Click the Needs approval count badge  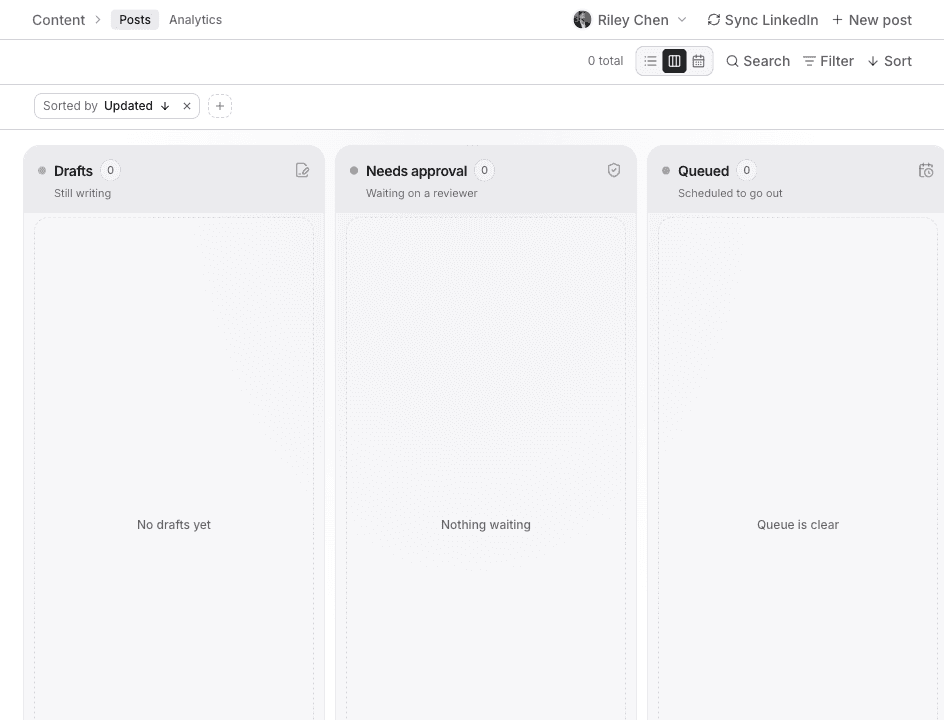click(x=484, y=170)
